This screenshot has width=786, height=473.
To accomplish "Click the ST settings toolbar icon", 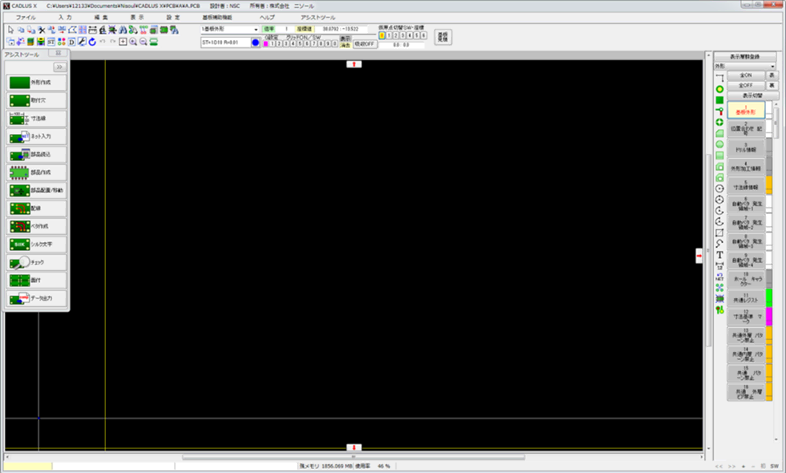I will 51,42.
